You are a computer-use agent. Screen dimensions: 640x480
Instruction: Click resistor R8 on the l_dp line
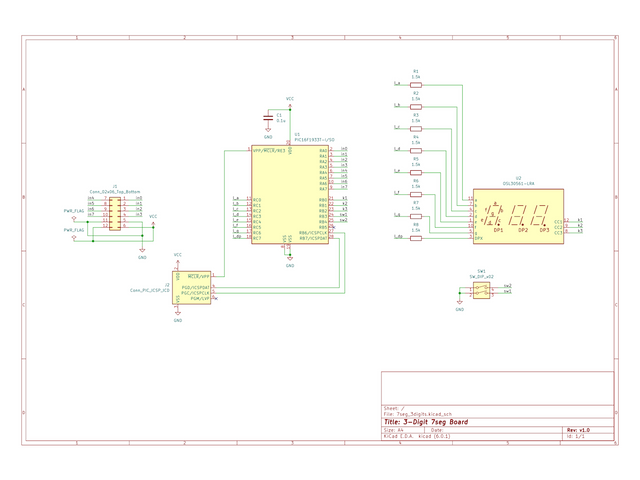tap(416, 238)
